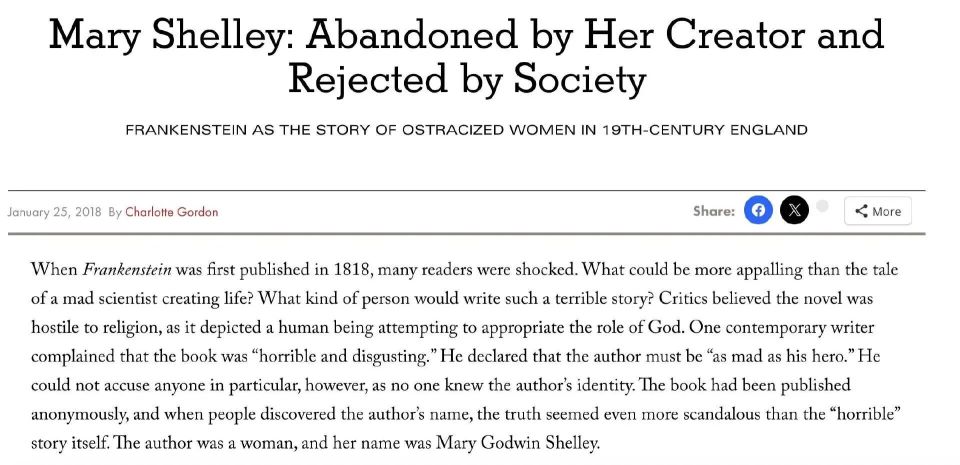Open author Charlotte Gordon's page

pyautogui.click(x=171, y=212)
